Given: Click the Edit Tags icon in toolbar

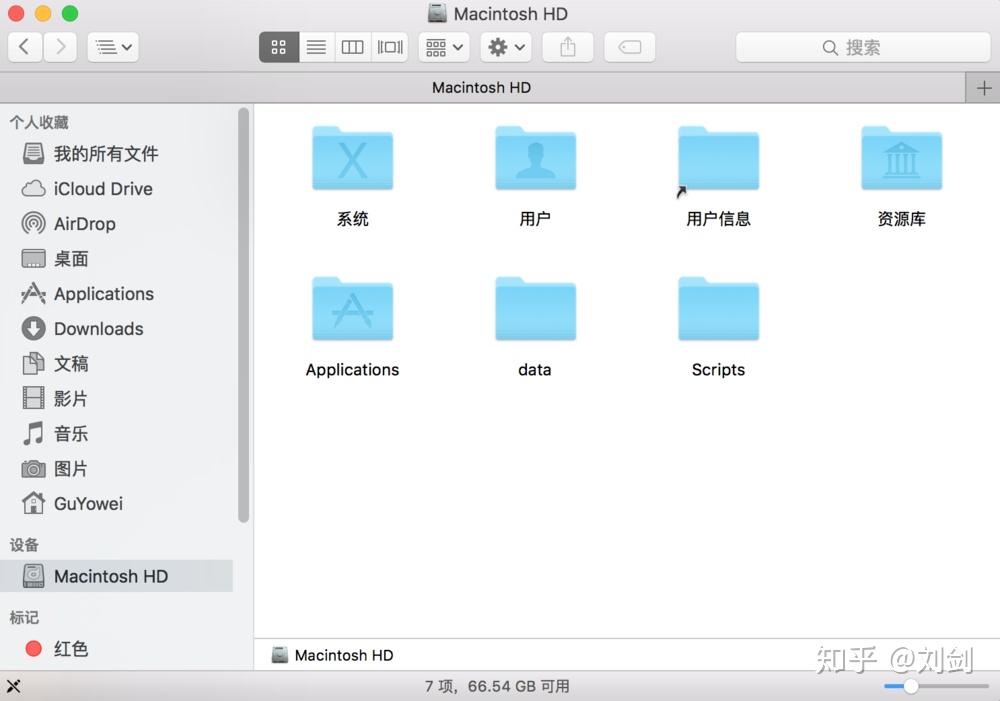Looking at the screenshot, I should click(x=629, y=46).
